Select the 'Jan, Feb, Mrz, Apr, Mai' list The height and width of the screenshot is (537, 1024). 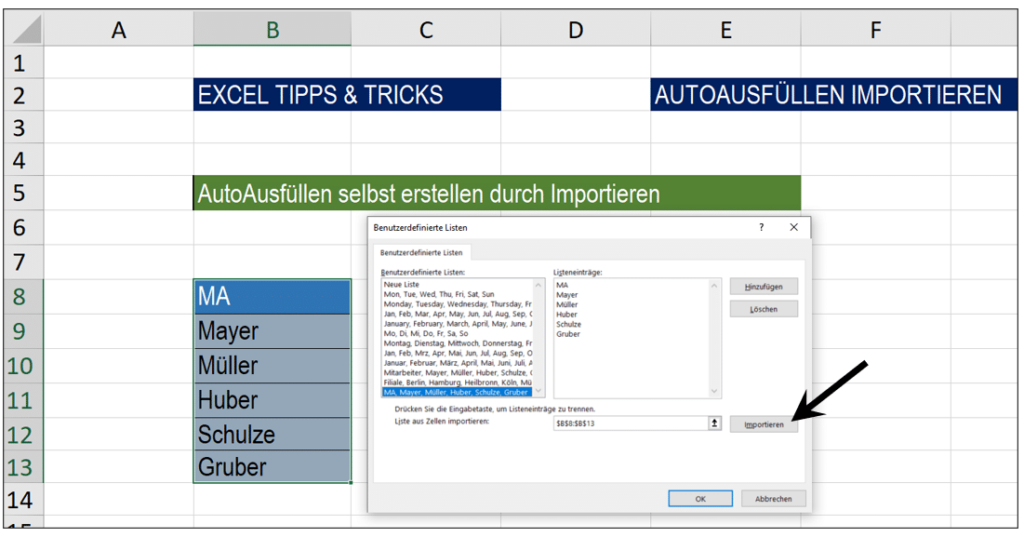click(x=458, y=353)
